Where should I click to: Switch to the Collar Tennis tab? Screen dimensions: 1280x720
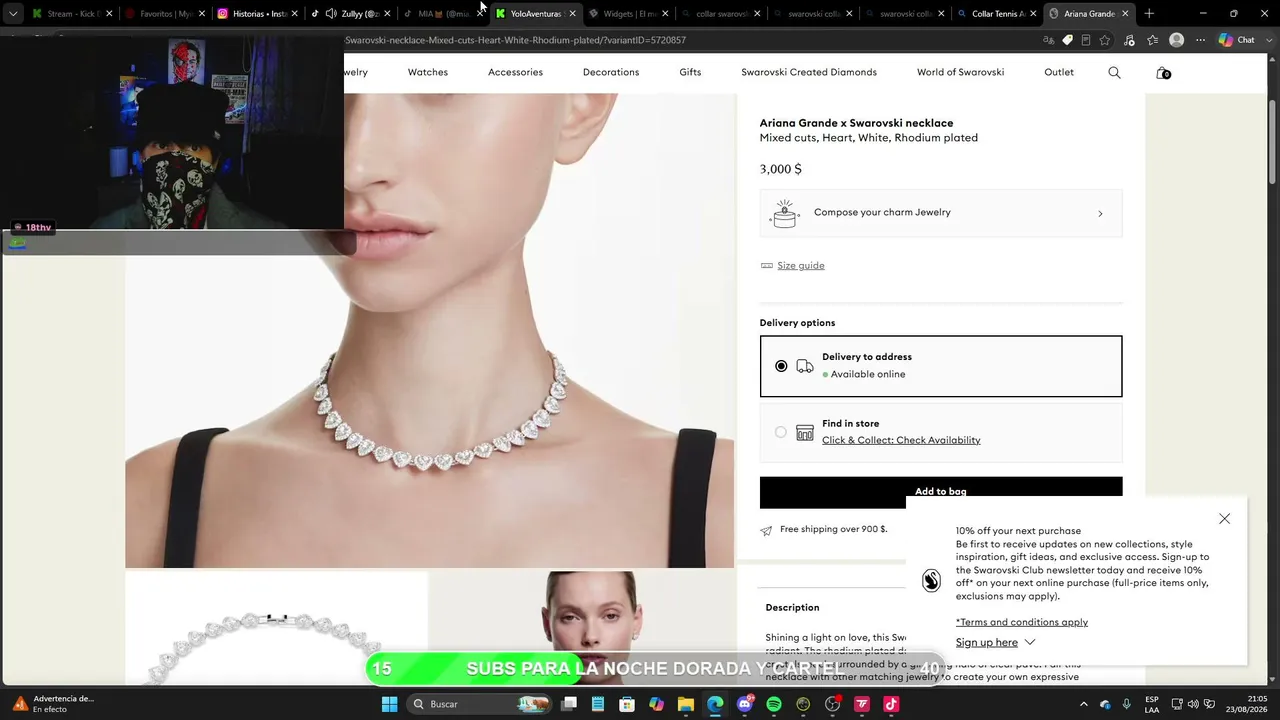pos(997,13)
